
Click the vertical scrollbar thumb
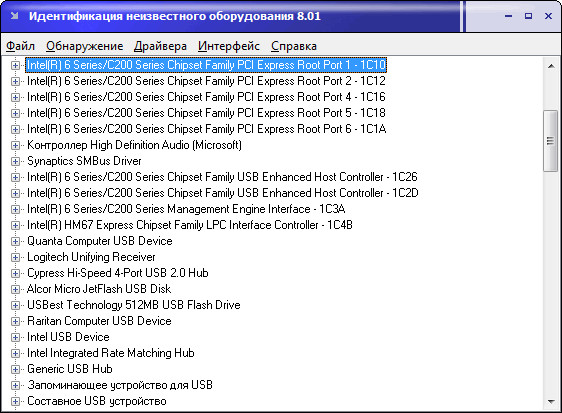click(x=551, y=141)
